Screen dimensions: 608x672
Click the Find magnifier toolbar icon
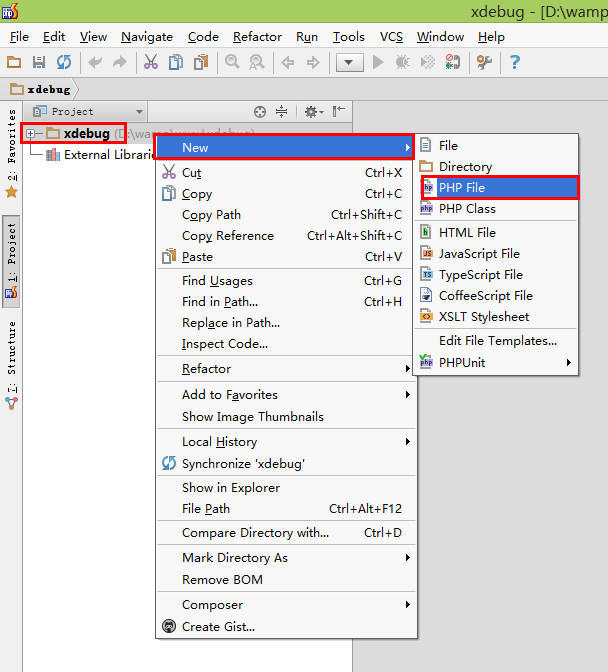tap(232, 63)
